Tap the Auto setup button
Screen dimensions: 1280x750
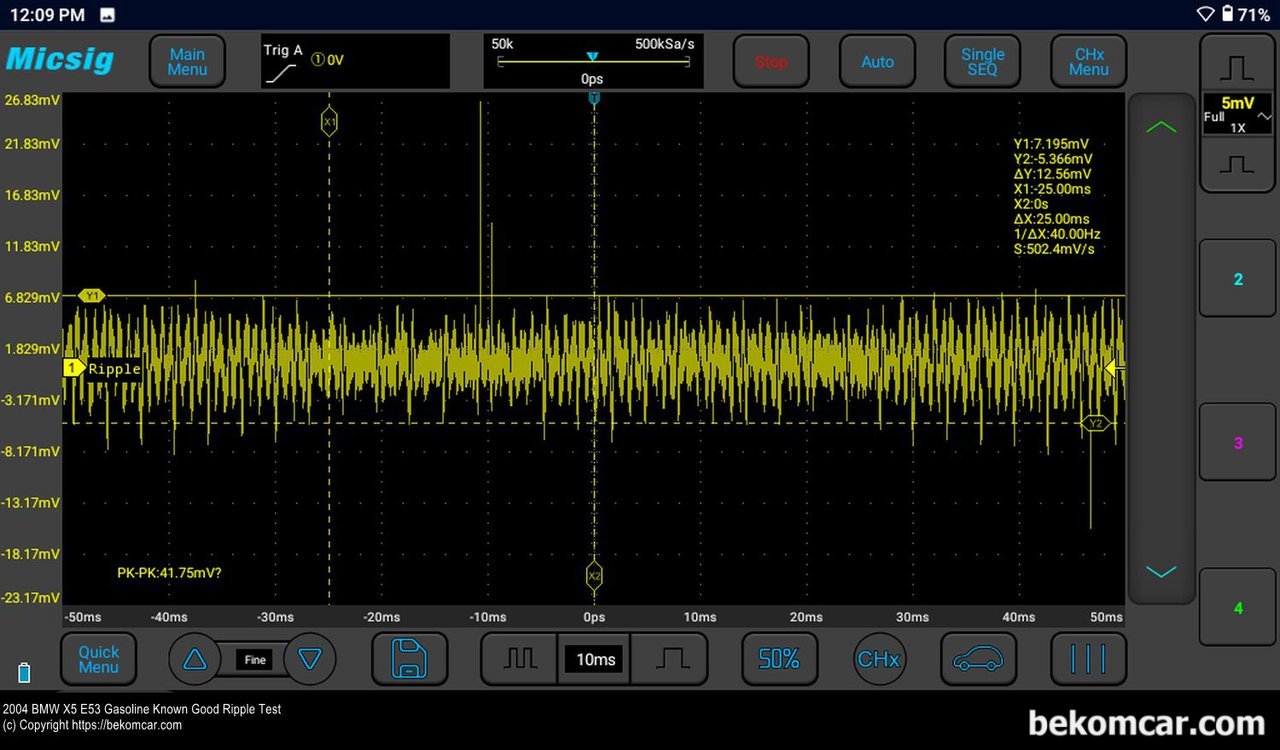(877, 62)
